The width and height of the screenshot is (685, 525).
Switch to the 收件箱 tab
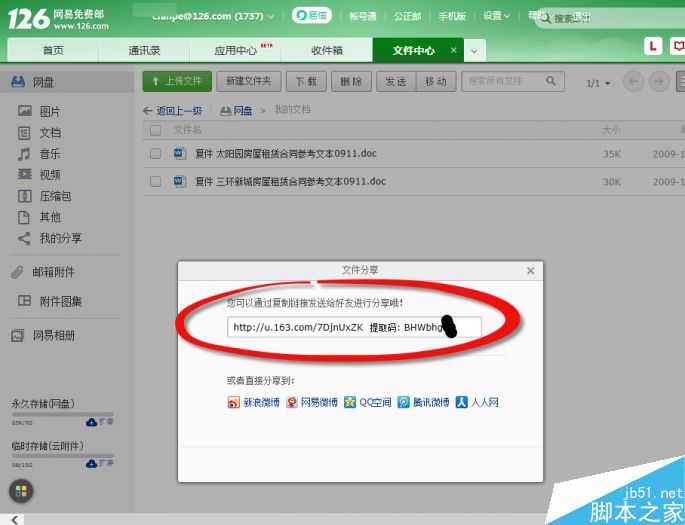327,50
